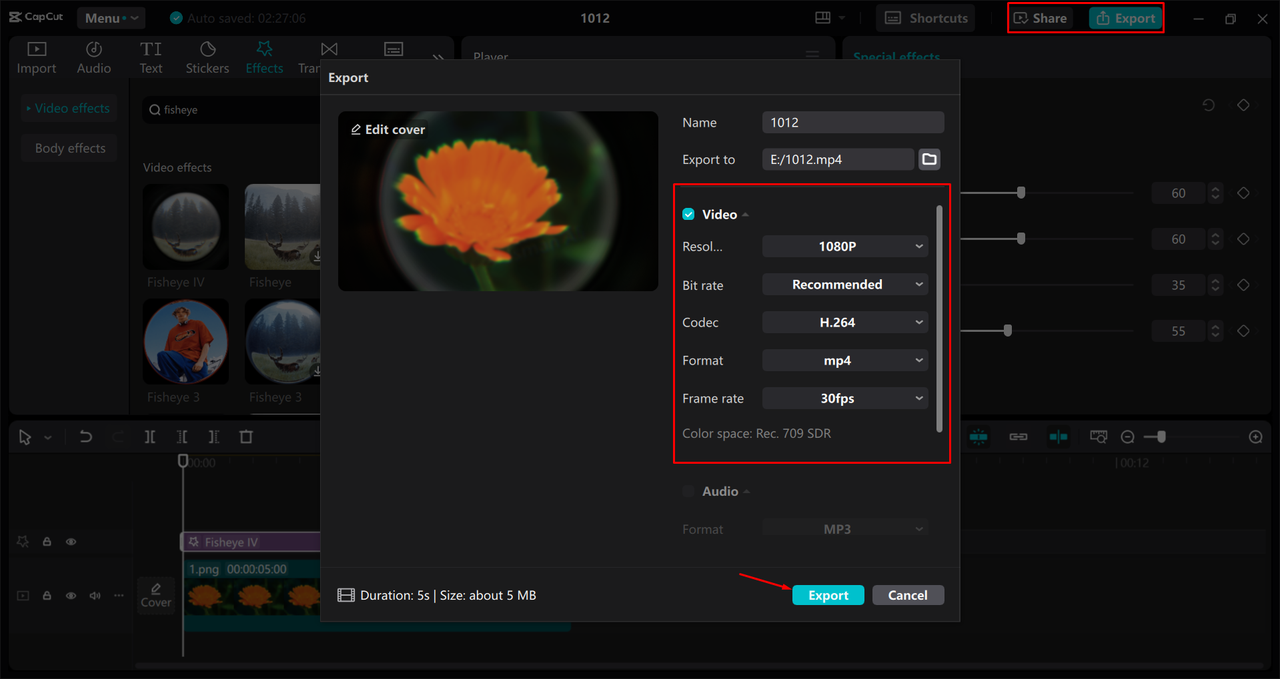Open the Import media tab
This screenshot has width=1280, height=679.
pos(36,58)
